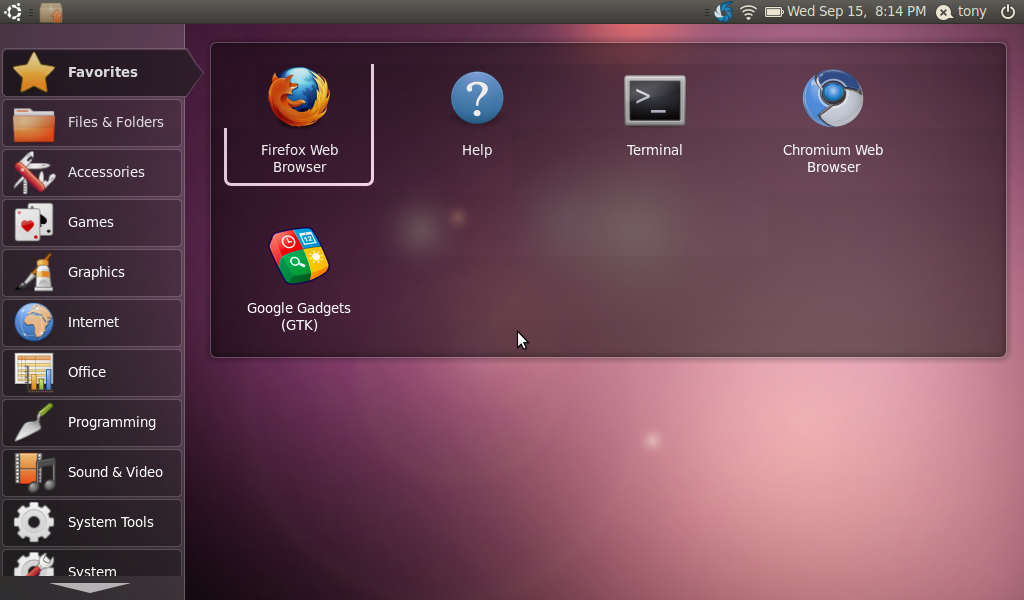Select the Favorites category
The height and width of the screenshot is (600, 1024).
(93, 72)
